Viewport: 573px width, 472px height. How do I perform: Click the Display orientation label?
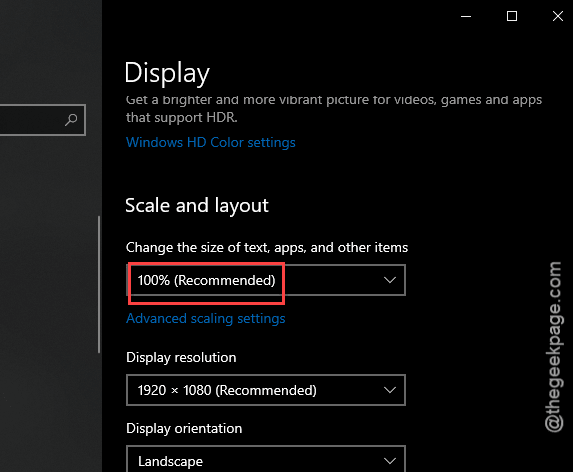tap(184, 428)
